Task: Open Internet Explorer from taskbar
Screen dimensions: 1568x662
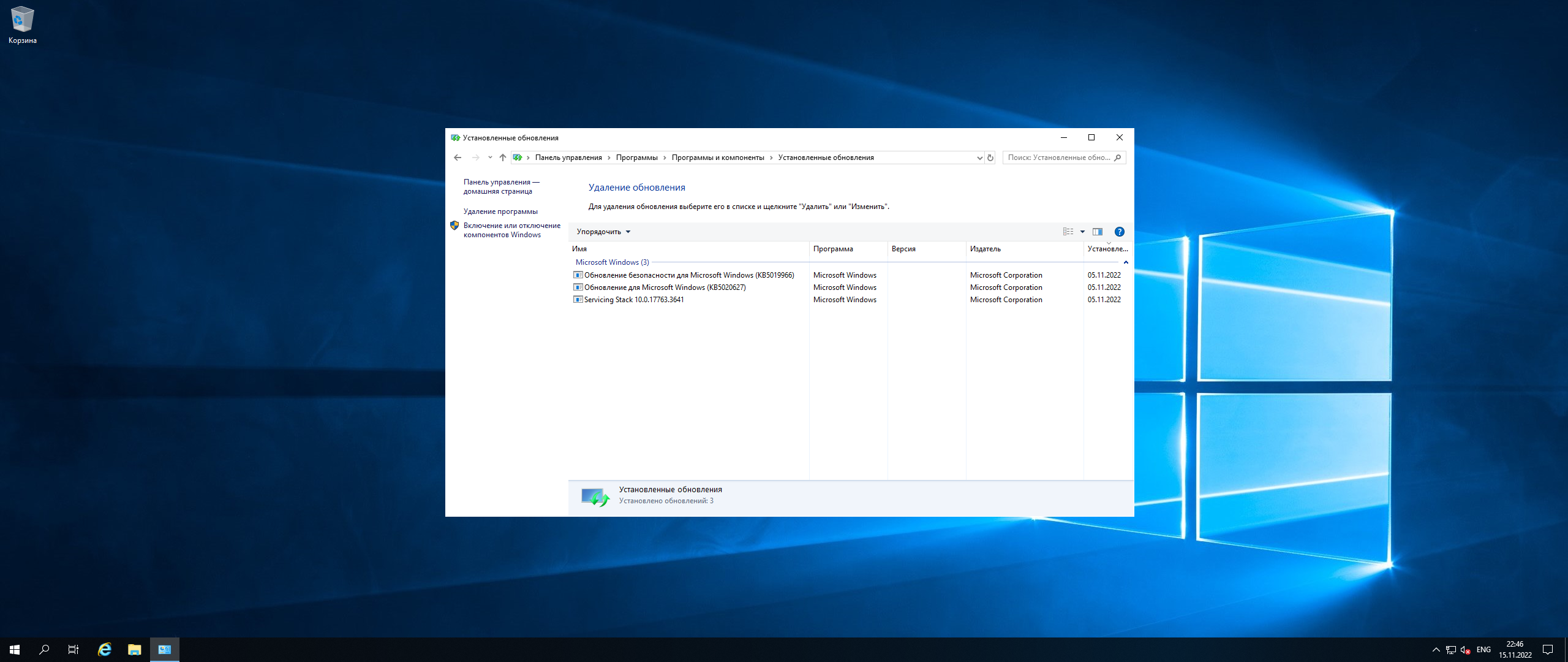Action: point(105,650)
